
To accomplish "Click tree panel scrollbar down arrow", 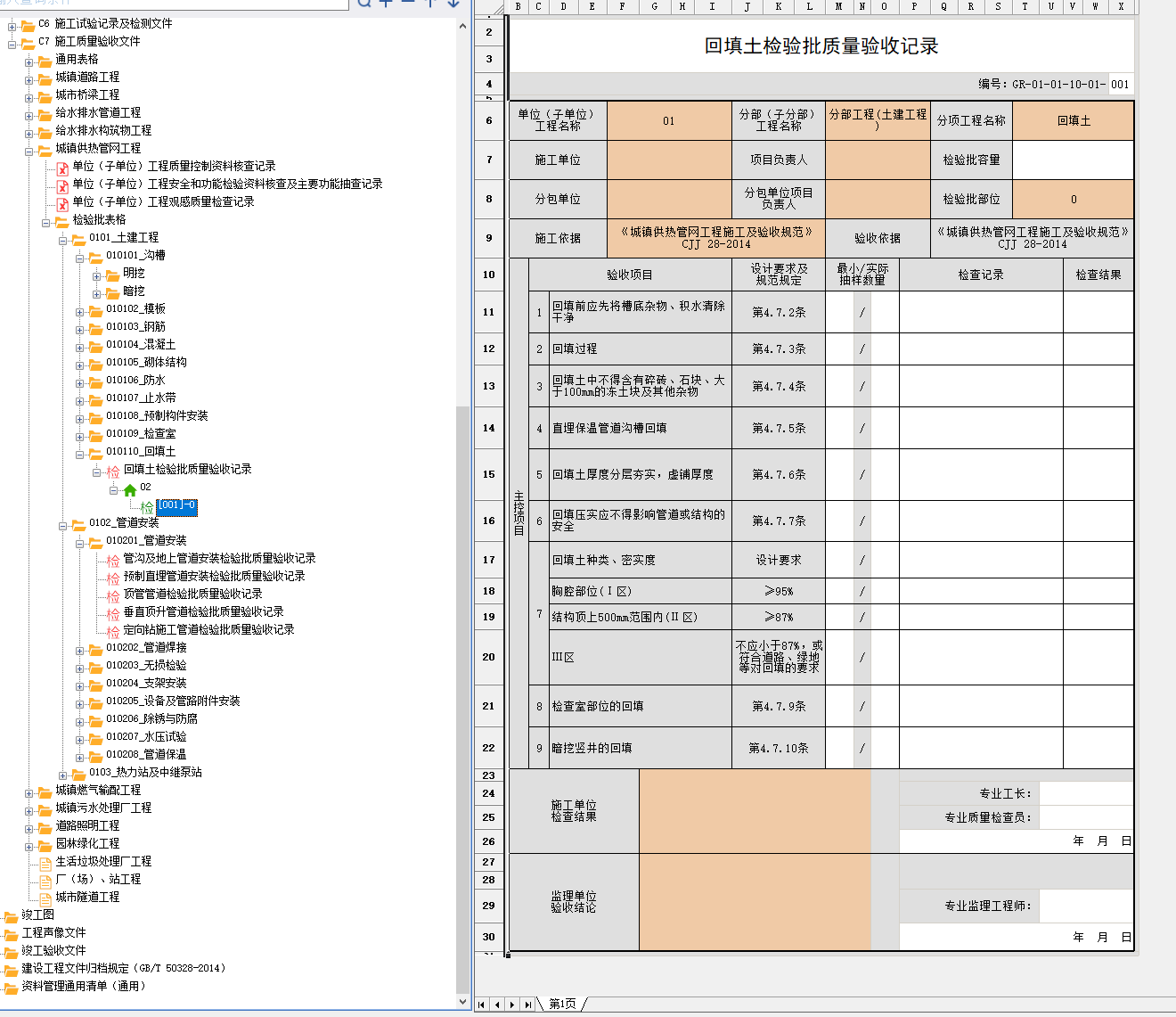I will [x=462, y=1001].
